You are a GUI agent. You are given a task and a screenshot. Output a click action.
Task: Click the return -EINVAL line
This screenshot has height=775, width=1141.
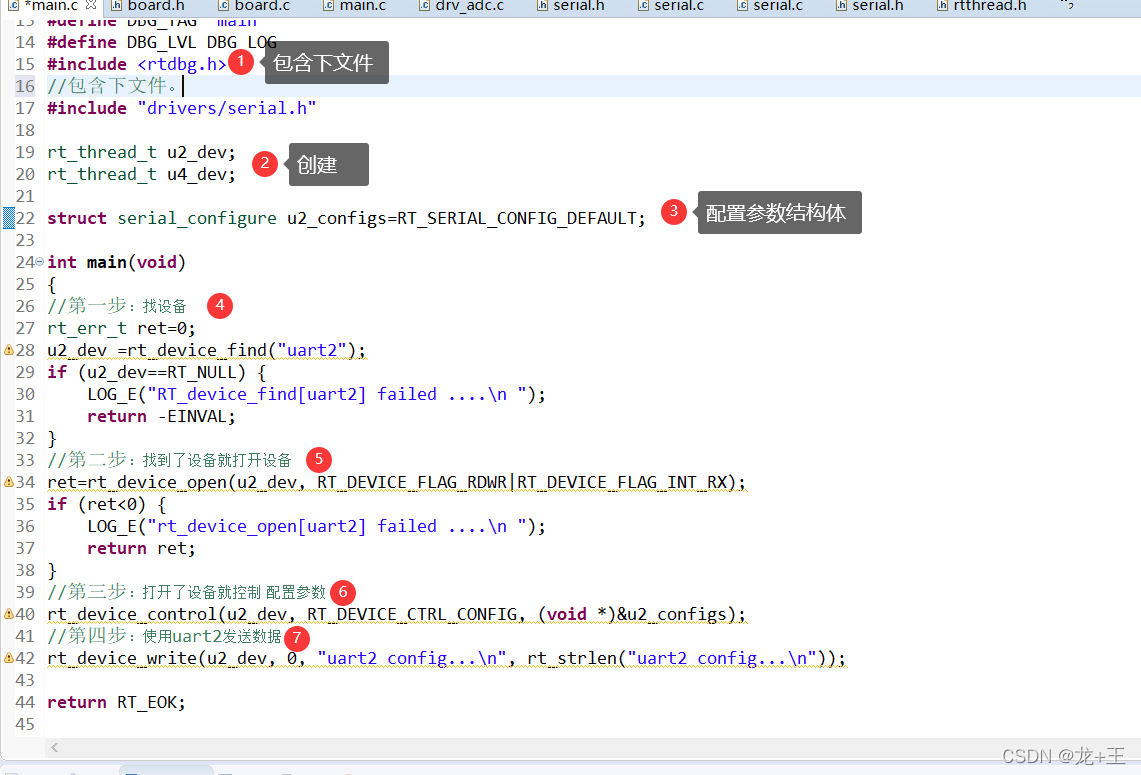point(162,416)
